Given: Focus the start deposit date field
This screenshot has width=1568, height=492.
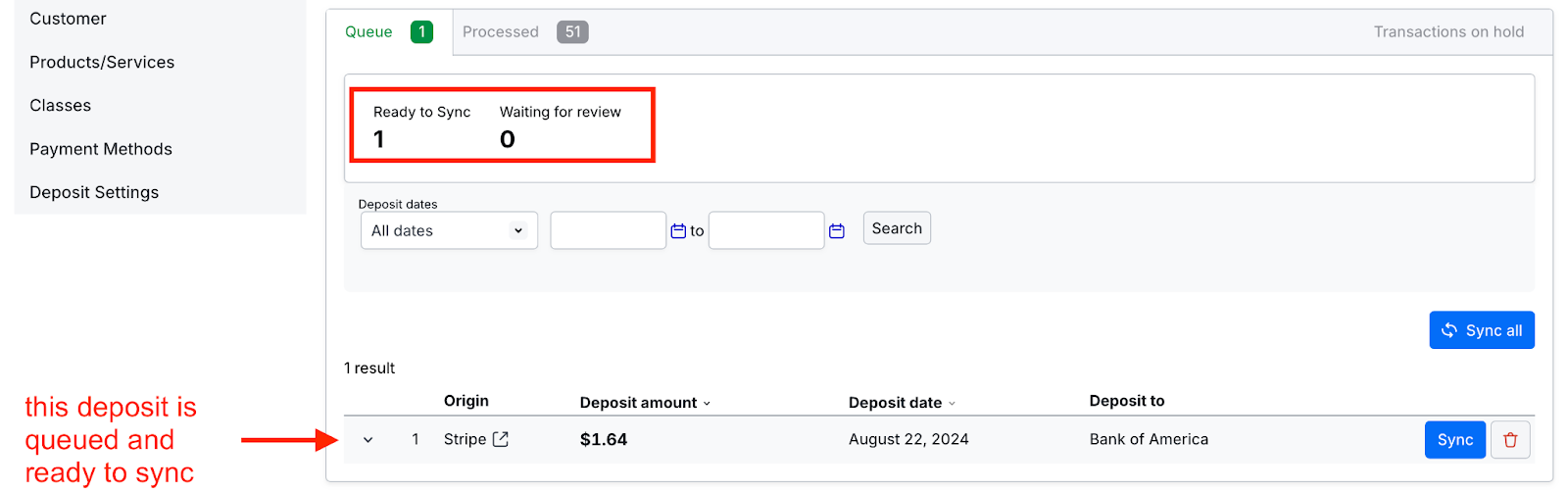Looking at the screenshot, I should (609, 230).
